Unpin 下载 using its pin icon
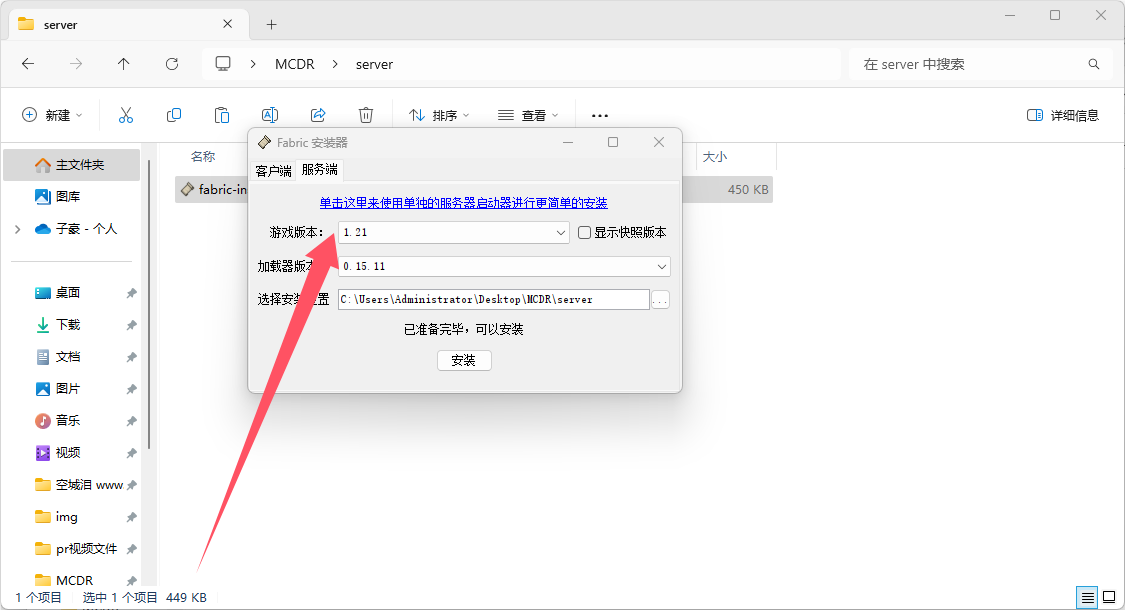 click(131, 325)
